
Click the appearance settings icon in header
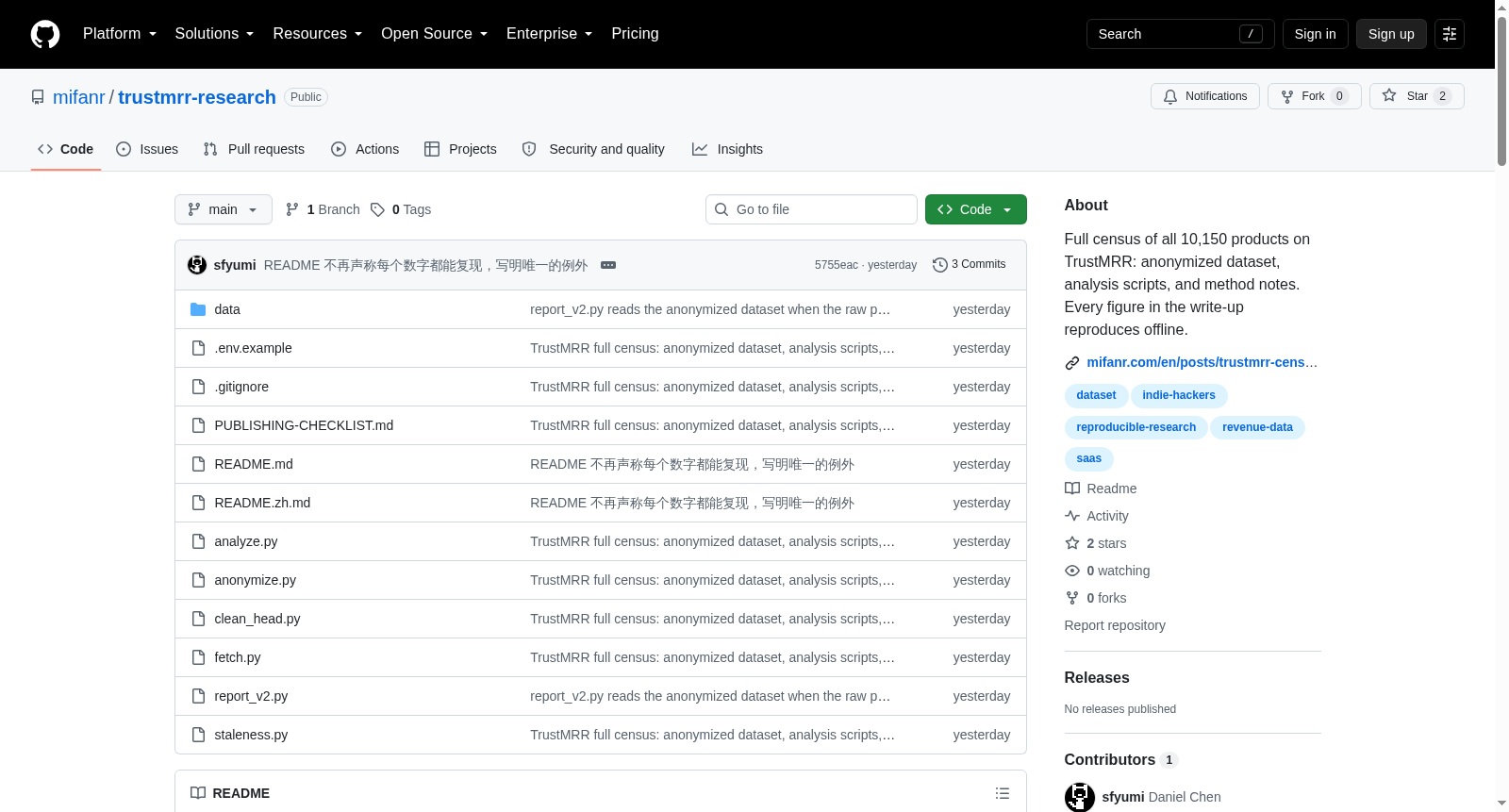pos(1450,34)
